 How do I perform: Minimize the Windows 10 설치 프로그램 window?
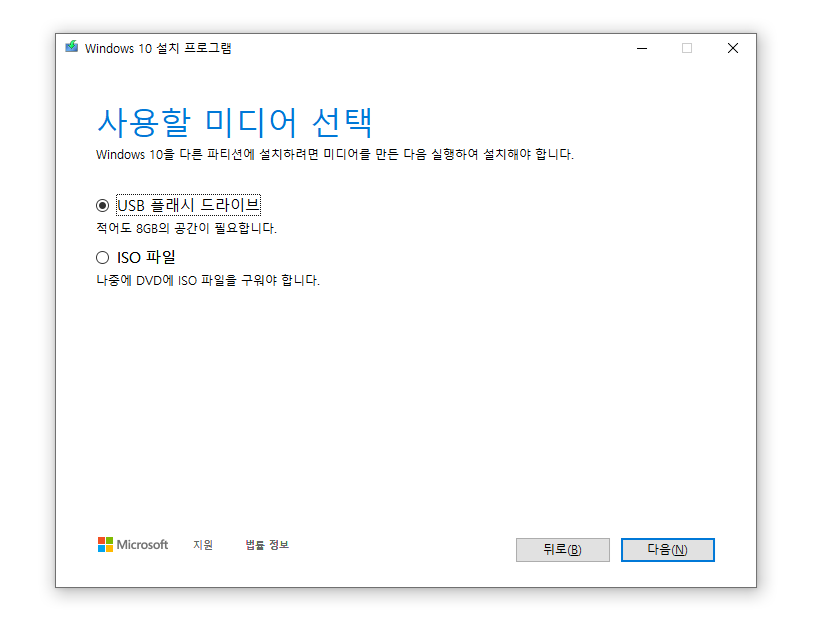641,48
